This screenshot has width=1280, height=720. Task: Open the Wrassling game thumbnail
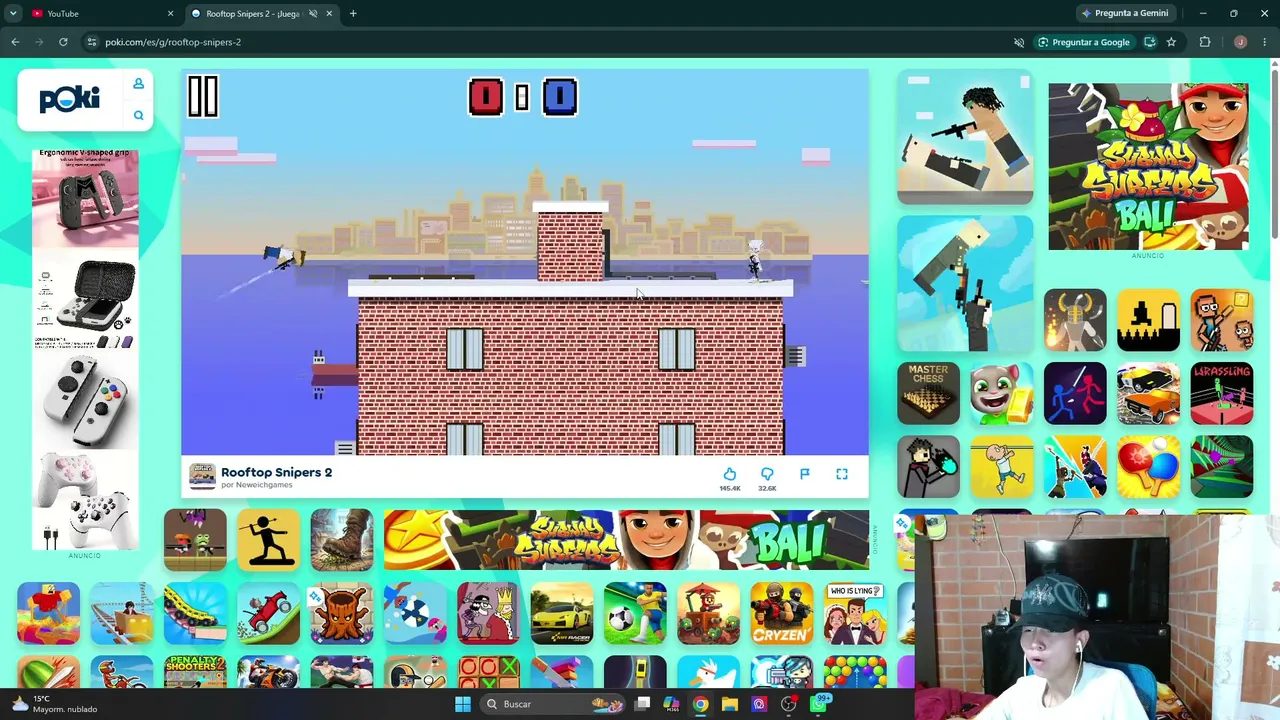[1222, 393]
